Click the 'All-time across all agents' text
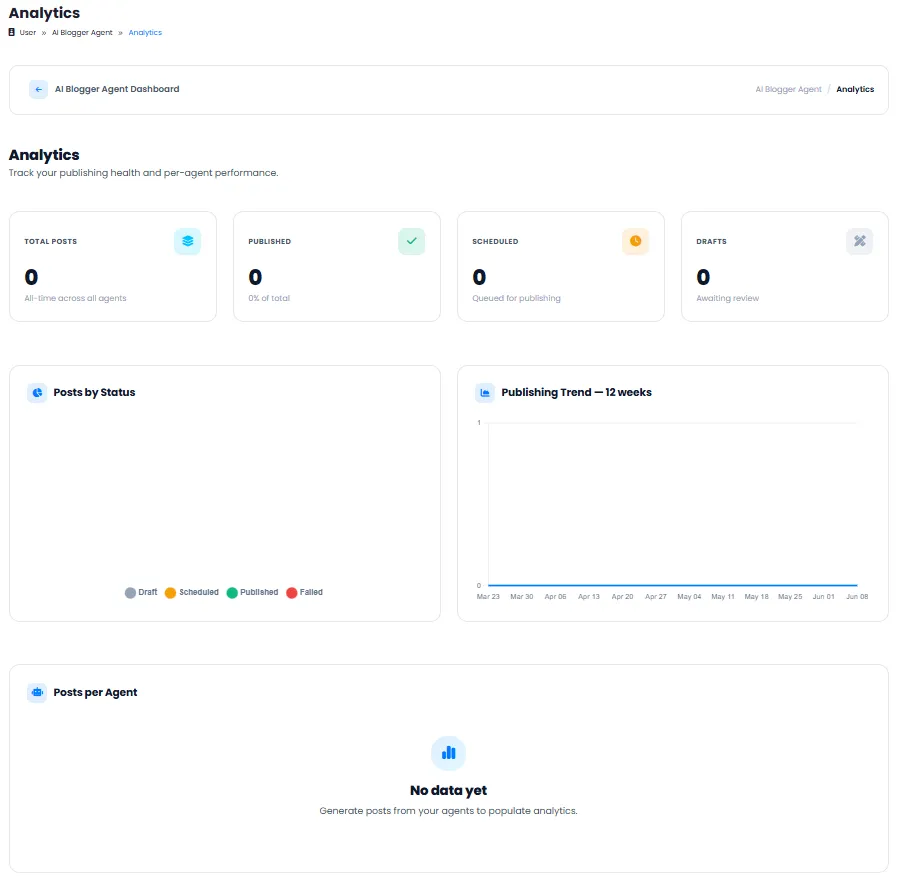 [75, 299]
